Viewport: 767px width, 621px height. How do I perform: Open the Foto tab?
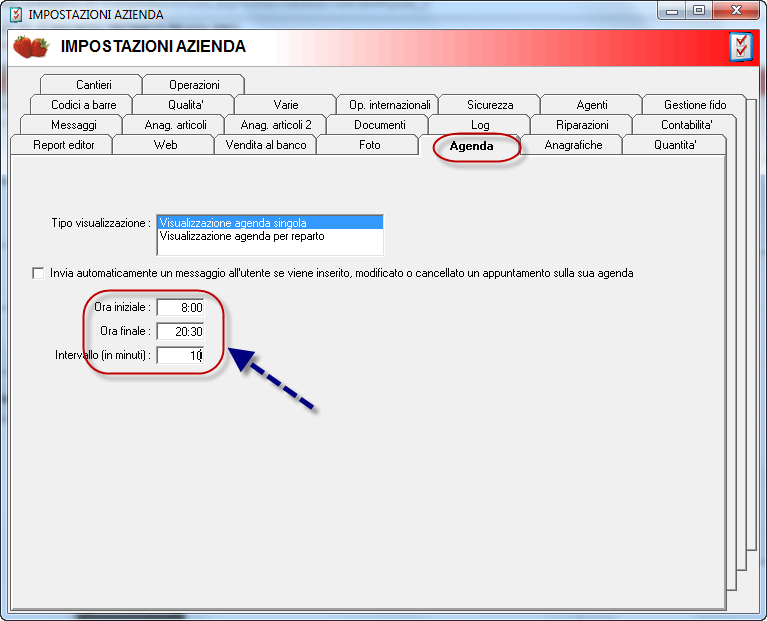coord(367,145)
